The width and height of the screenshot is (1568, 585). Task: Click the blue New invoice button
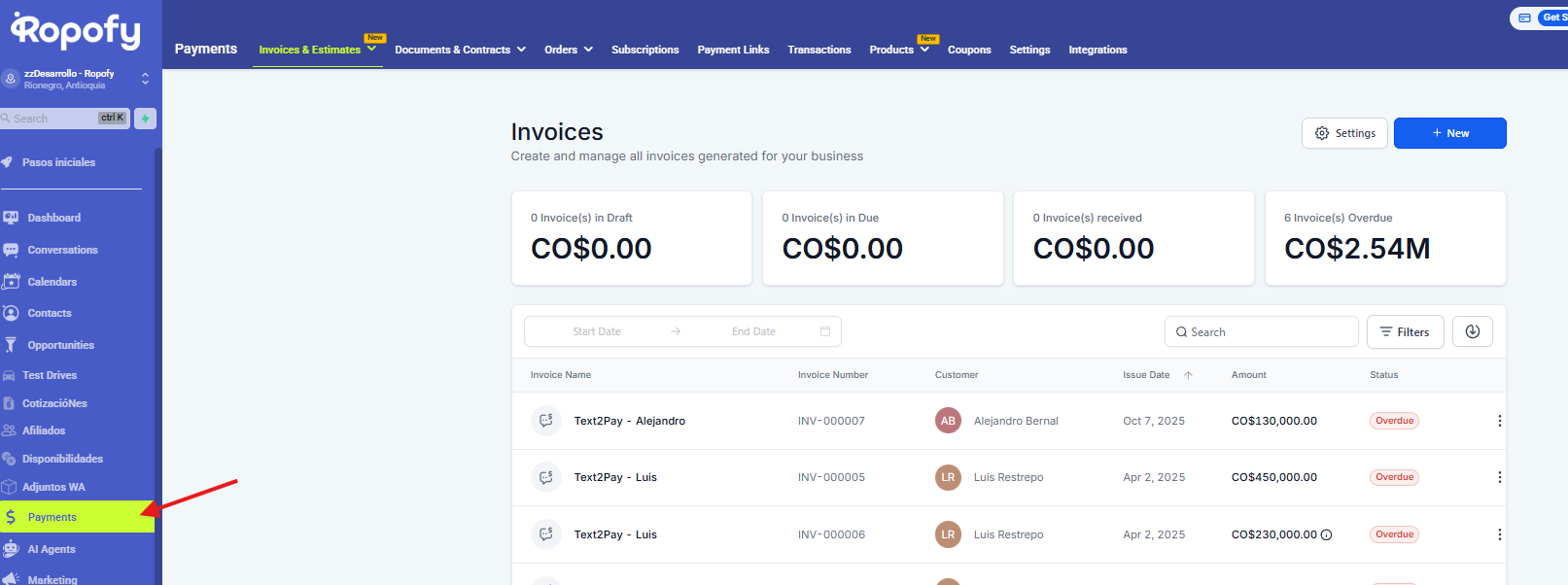click(x=1449, y=133)
